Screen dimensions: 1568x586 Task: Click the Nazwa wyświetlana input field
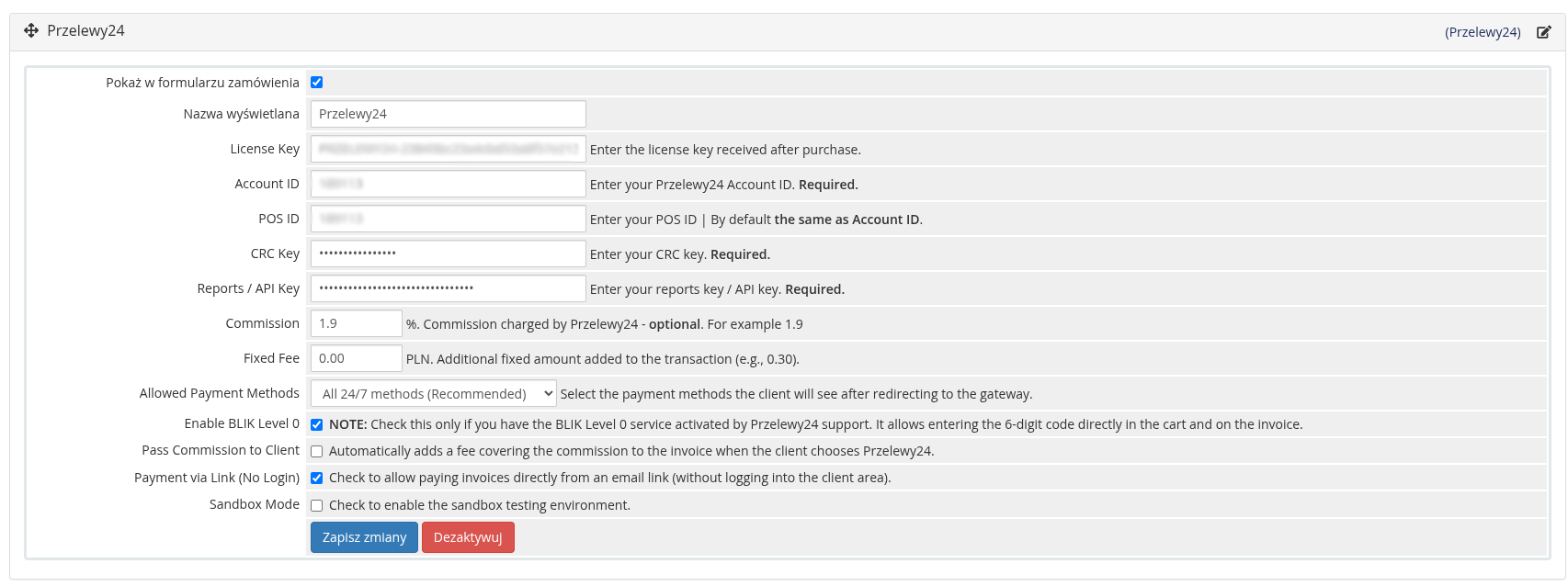click(x=448, y=114)
